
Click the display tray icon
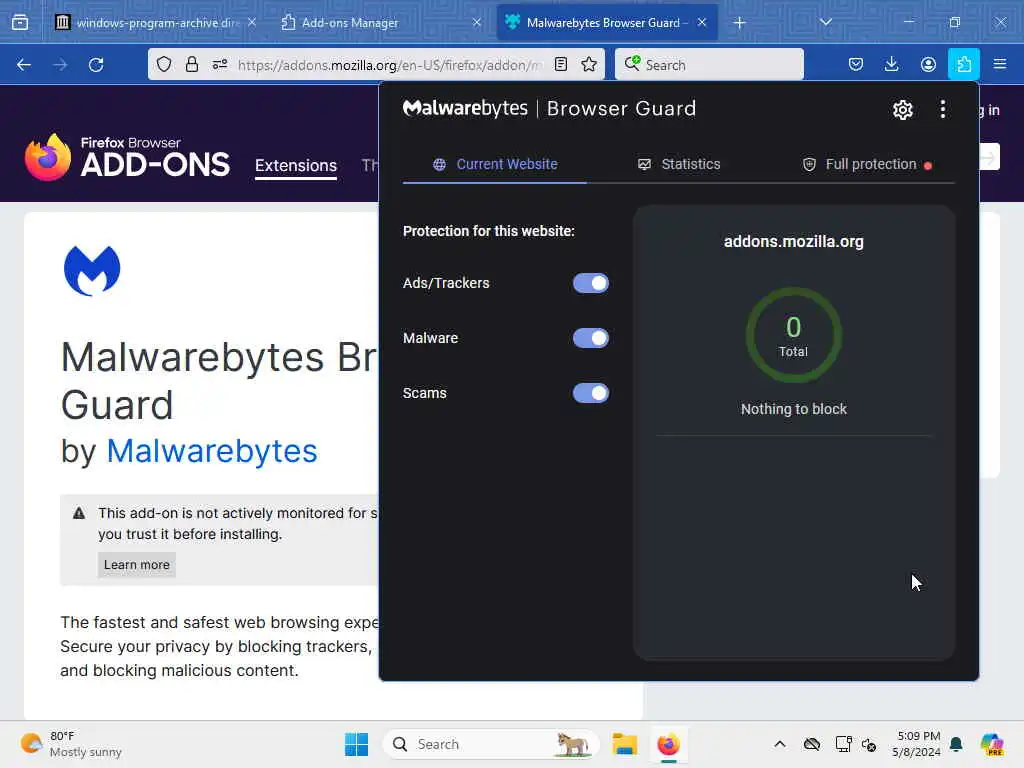843,744
